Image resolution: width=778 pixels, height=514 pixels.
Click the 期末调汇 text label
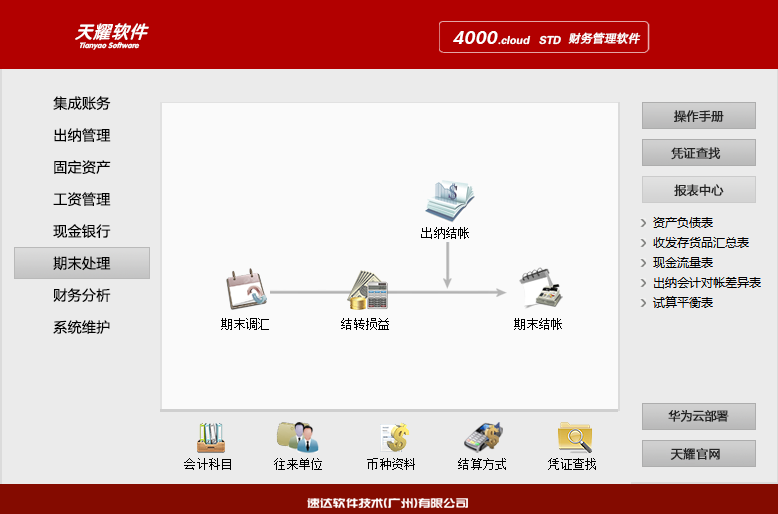[245, 324]
